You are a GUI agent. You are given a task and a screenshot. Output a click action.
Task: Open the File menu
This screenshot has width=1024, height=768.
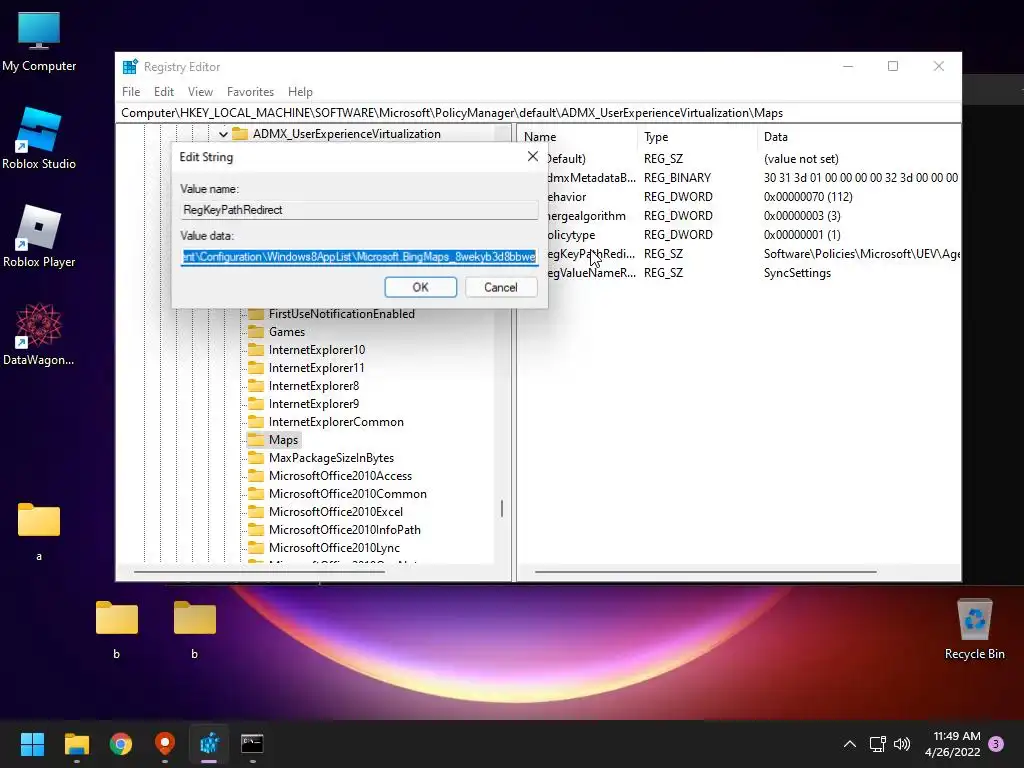coord(131,92)
